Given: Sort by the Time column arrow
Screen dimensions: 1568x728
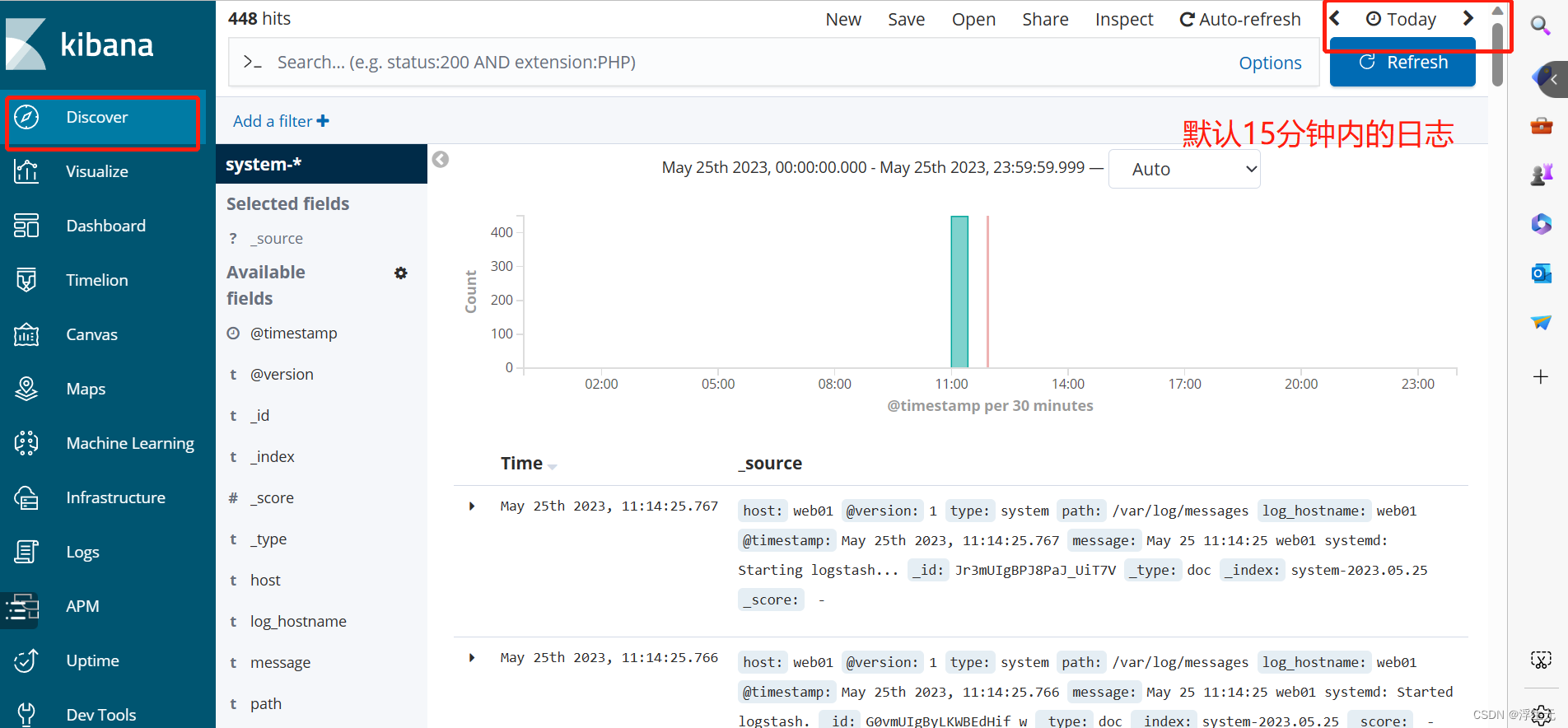Looking at the screenshot, I should 552,466.
